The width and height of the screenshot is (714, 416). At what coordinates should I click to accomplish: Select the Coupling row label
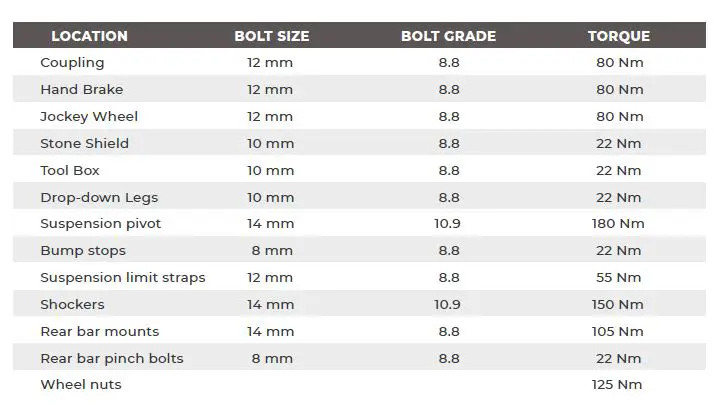coord(72,62)
